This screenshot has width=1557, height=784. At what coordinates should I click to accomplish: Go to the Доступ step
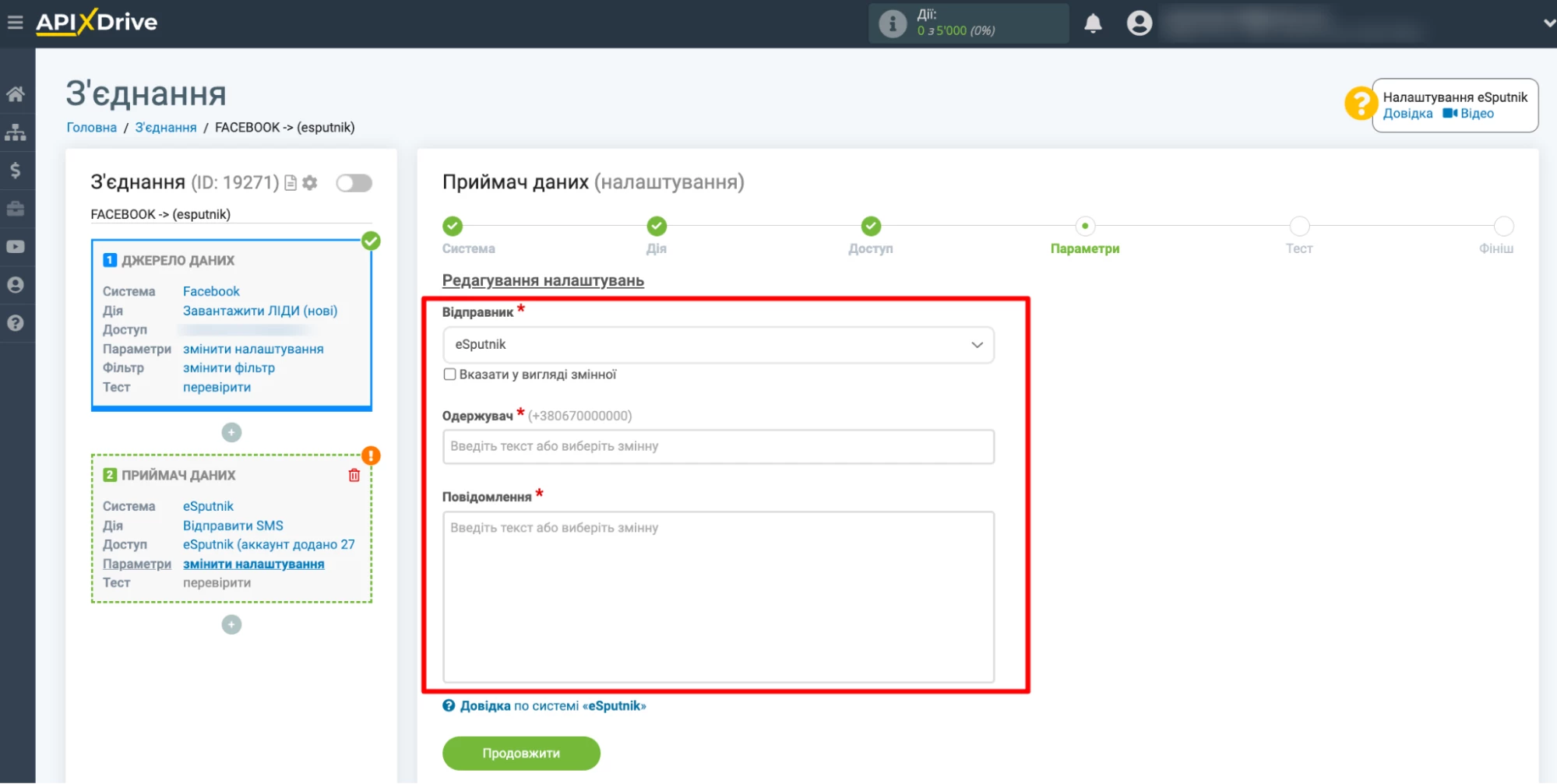coord(871,227)
